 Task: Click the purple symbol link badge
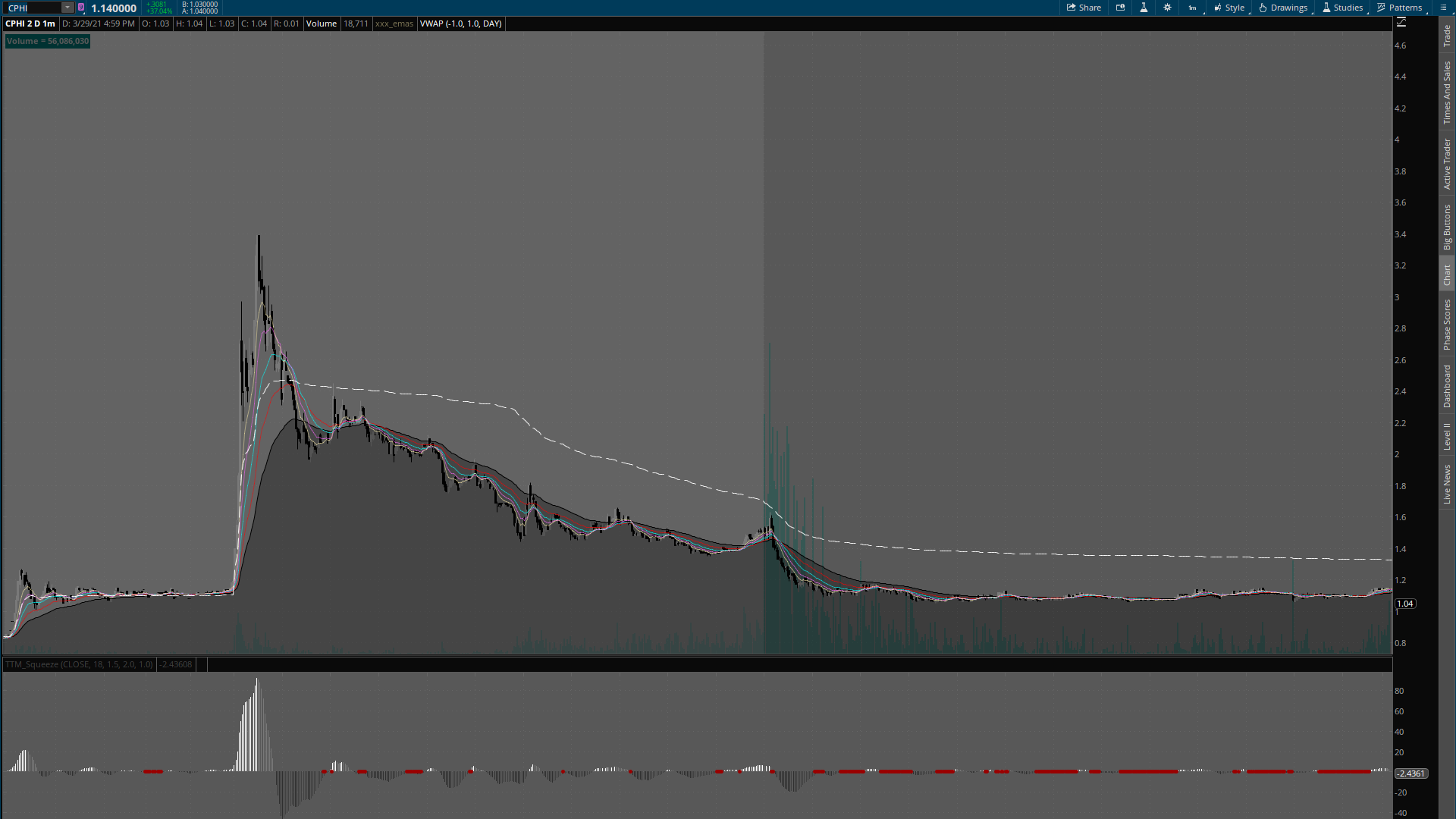[x=81, y=8]
